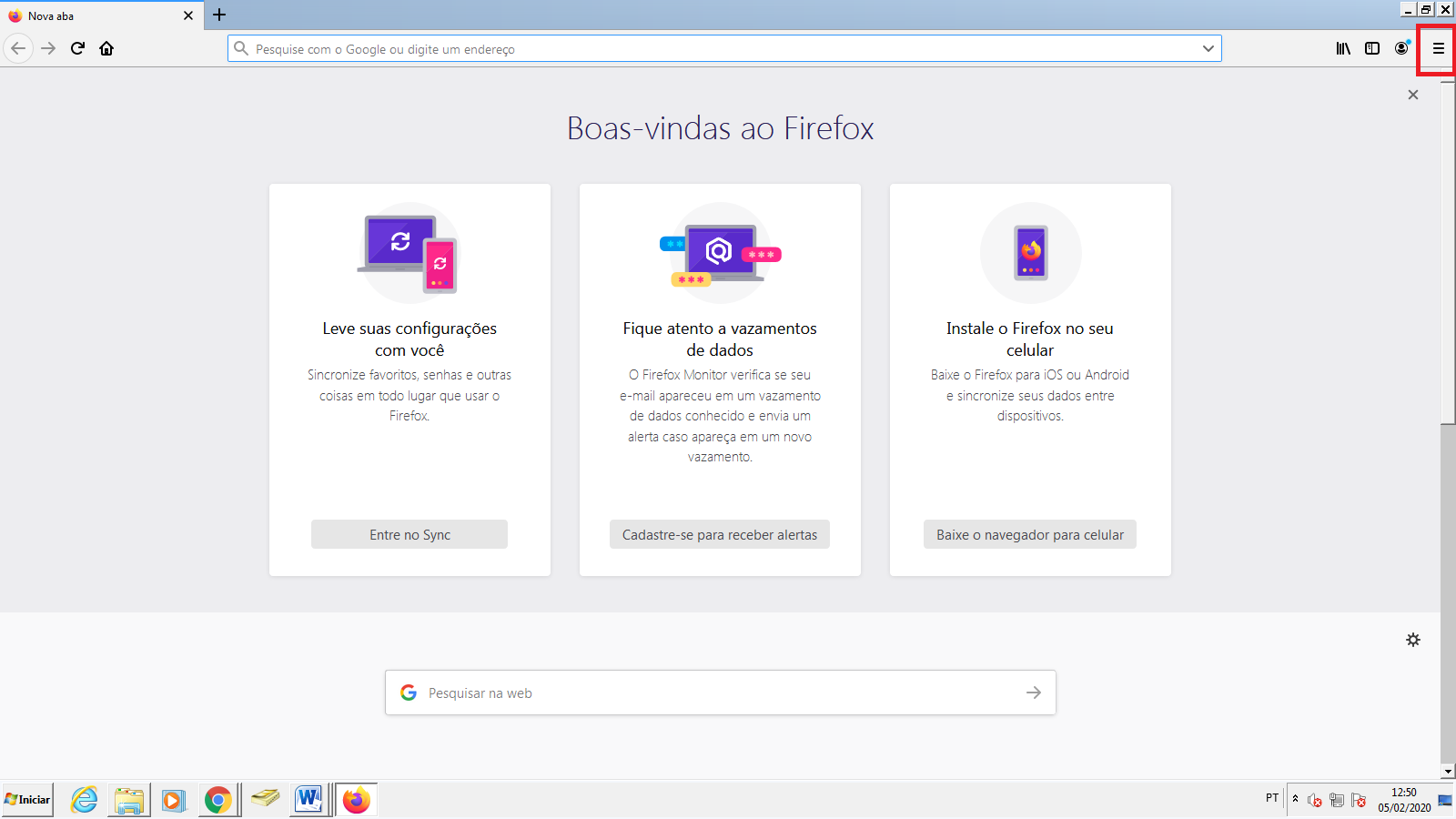This screenshot has height=819, width=1456.
Task: Click the yellow book taskbar icon
Action: (x=265, y=798)
